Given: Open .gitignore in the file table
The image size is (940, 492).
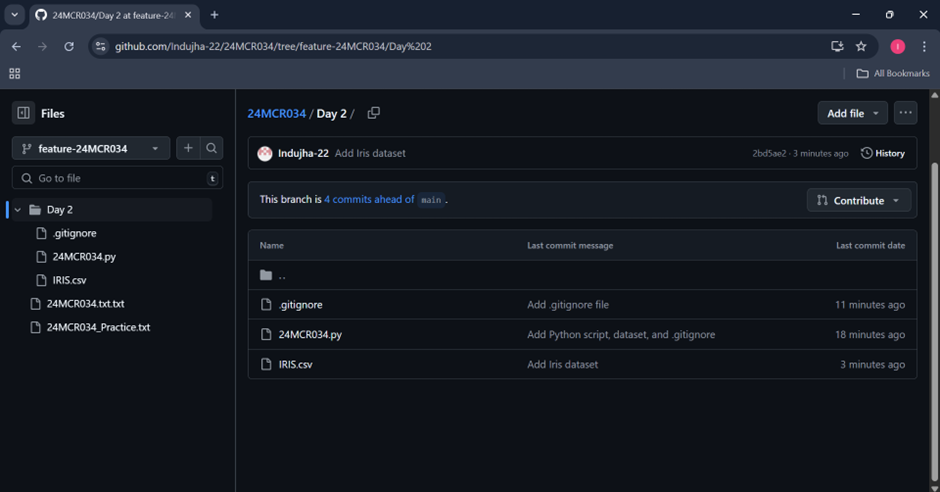Looking at the screenshot, I should coord(300,304).
